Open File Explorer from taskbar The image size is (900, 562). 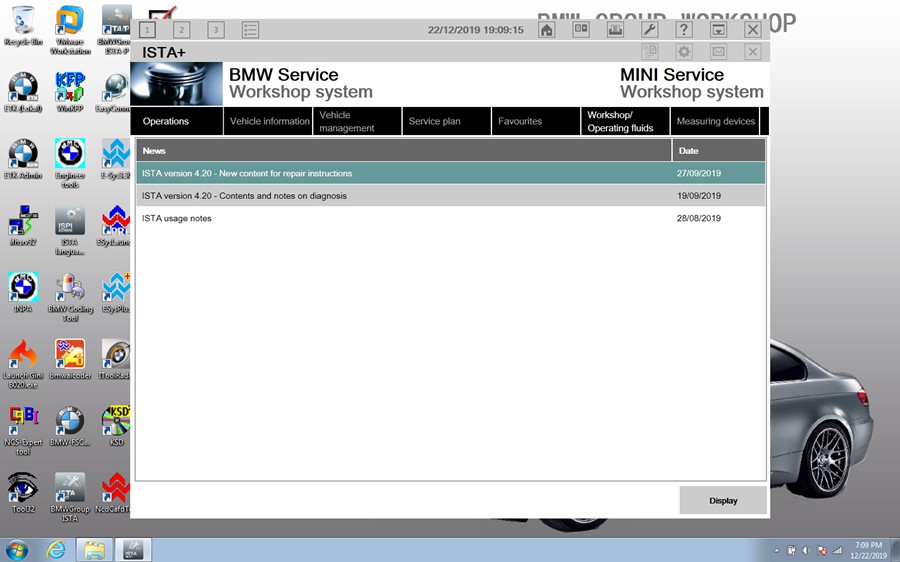point(94,550)
